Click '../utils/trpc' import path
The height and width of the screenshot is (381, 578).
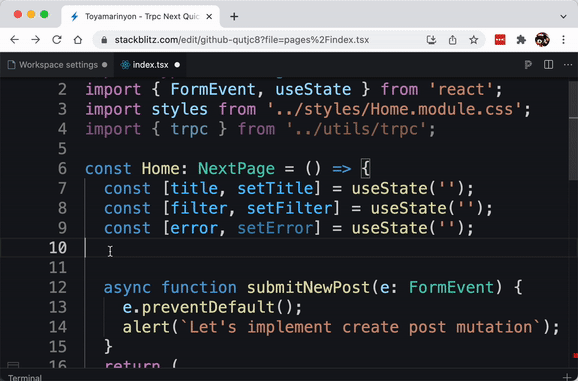[356, 129]
